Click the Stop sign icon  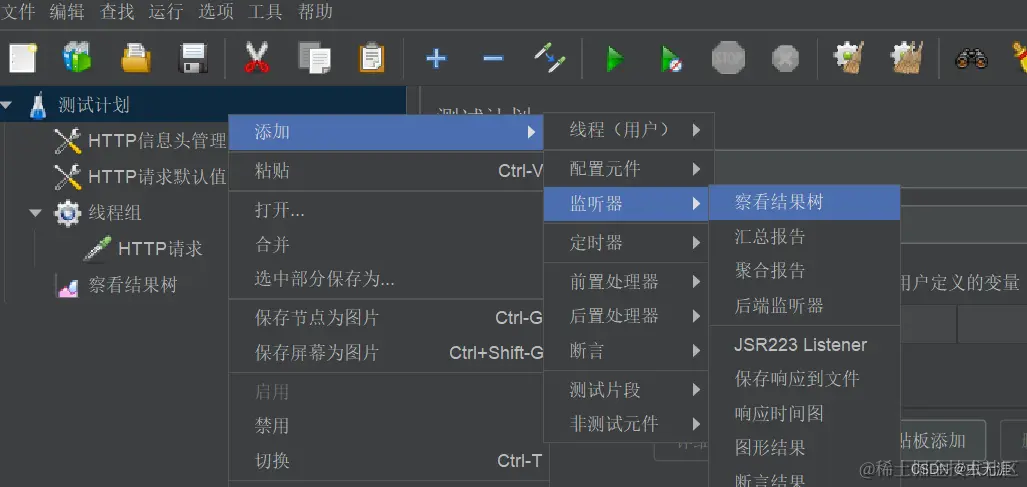[x=728, y=58]
